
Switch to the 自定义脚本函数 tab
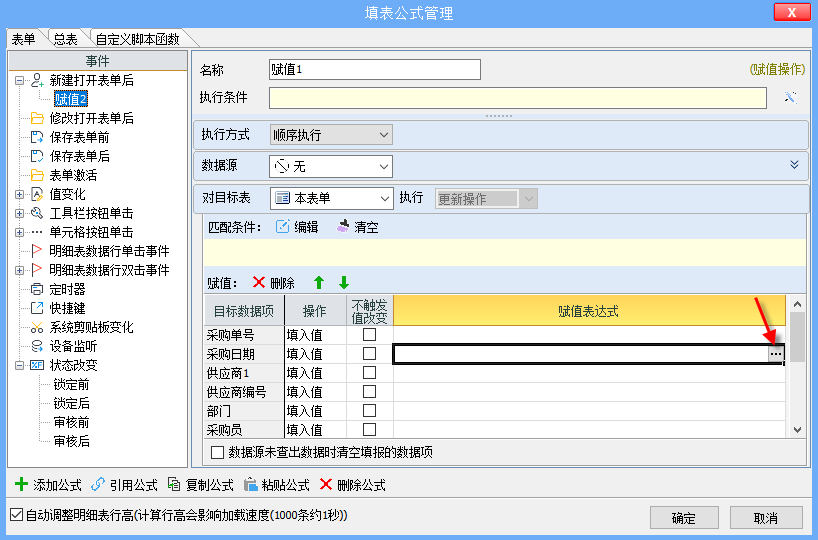pos(138,39)
